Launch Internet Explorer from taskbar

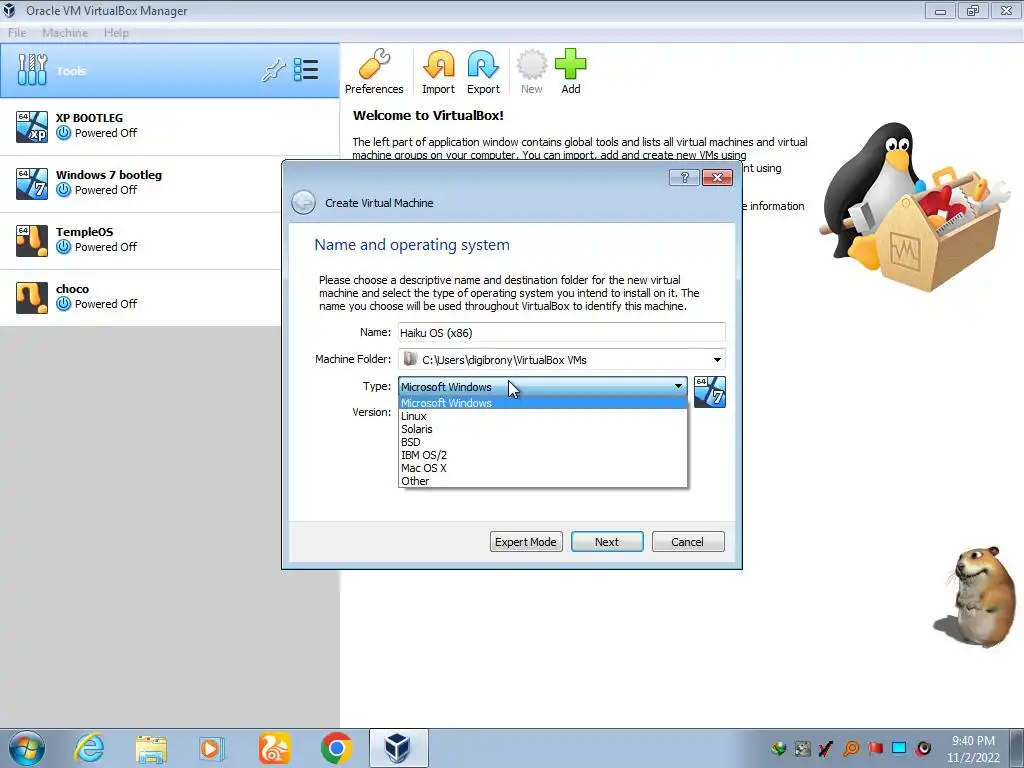click(89, 748)
